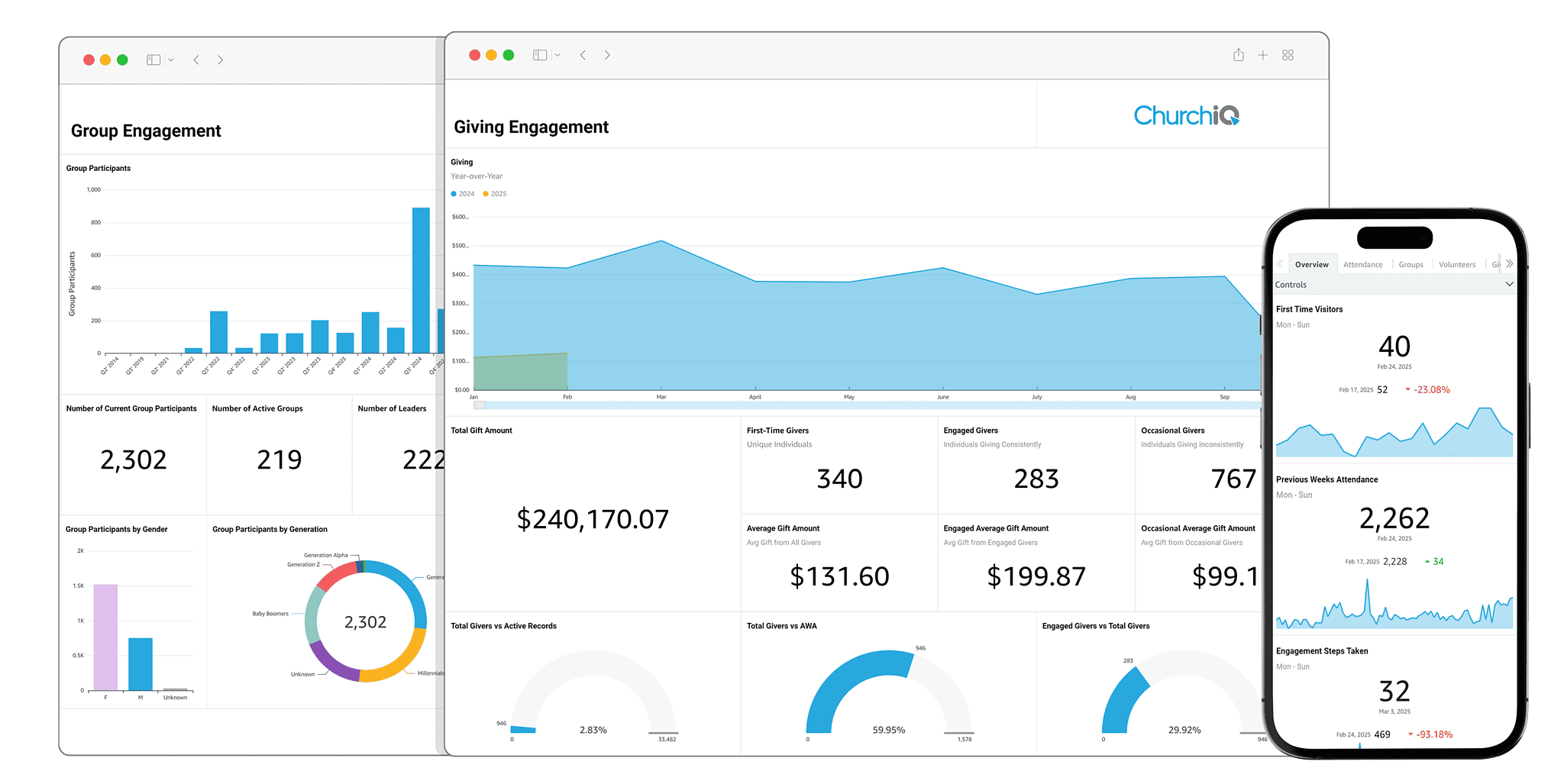Click the red close dot of Group Engagement window
This screenshot has width=1564, height=784.
point(89,60)
